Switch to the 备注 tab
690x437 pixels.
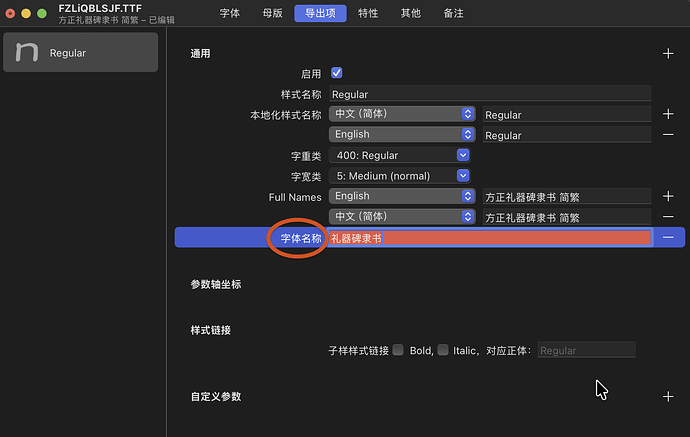[x=453, y=13]
